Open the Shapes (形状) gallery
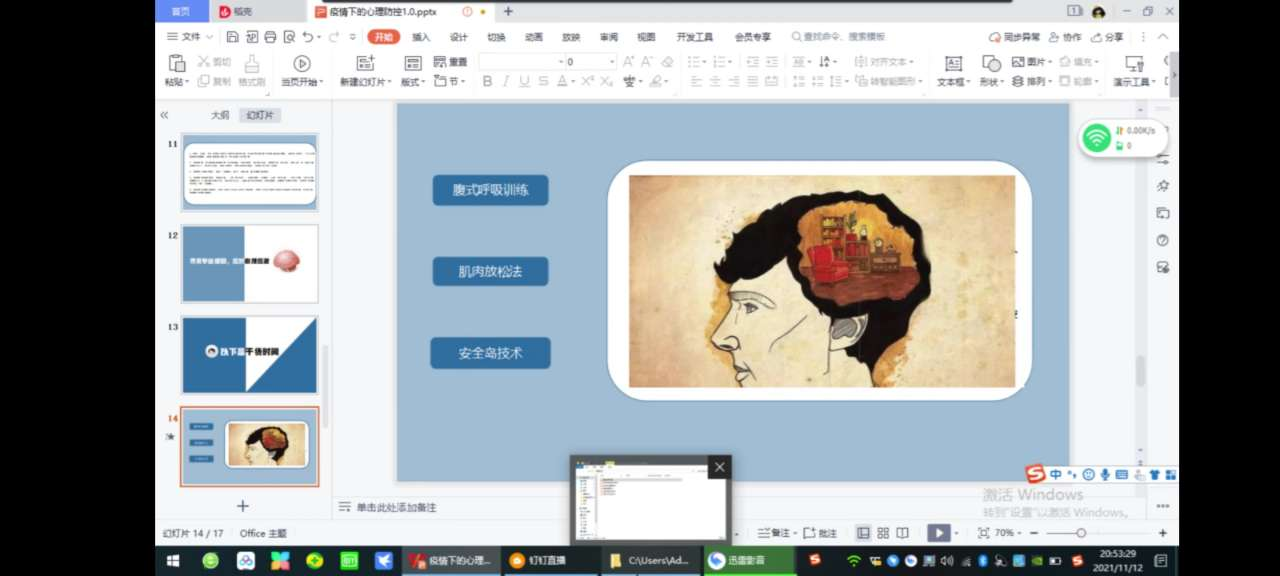This screenshot has height=576, width=1280. [x=991, y=64]
